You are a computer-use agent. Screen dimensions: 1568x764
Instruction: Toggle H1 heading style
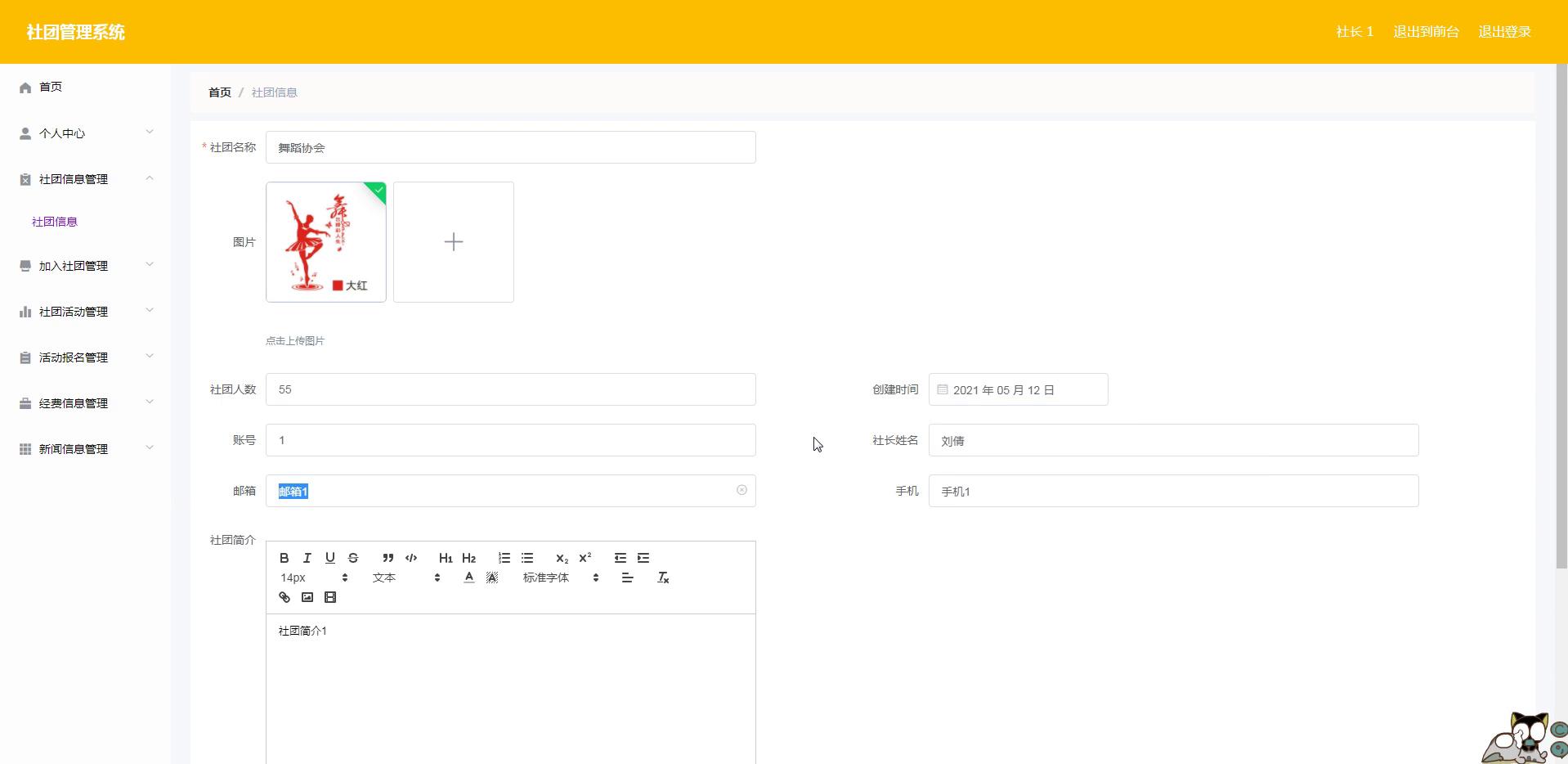pos(446,558)
